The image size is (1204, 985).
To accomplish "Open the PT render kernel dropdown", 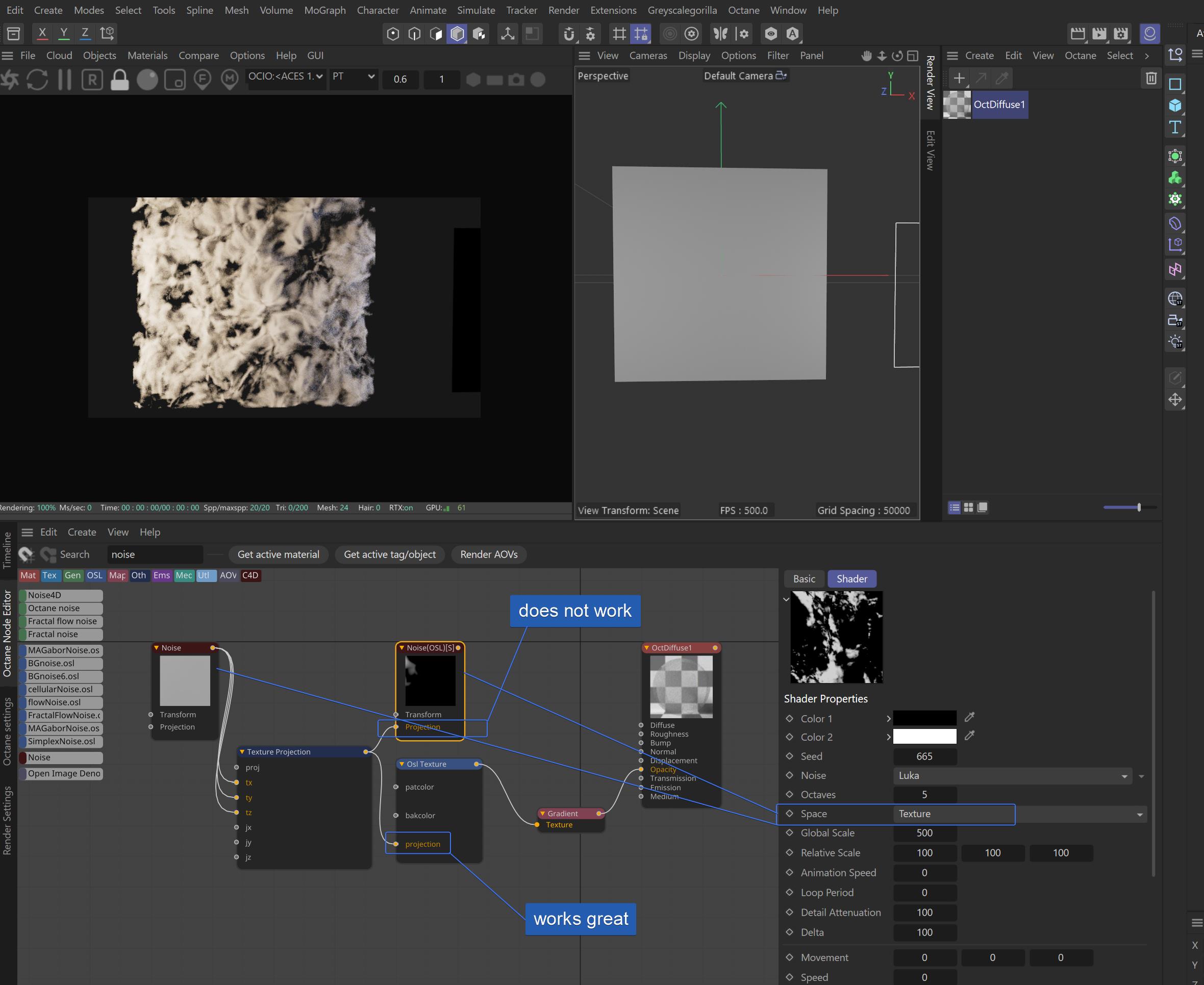I will pyautogui.click(x=354, y=77).
